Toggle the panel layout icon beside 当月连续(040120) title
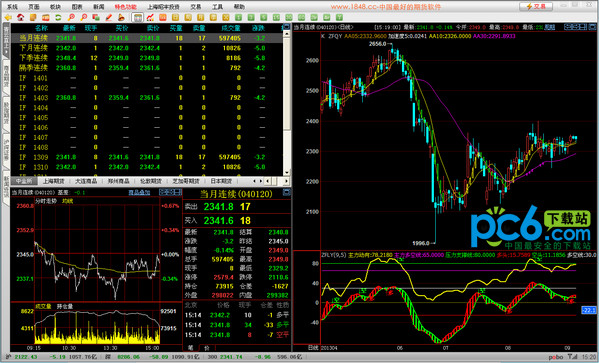 (x=287, y=192)
